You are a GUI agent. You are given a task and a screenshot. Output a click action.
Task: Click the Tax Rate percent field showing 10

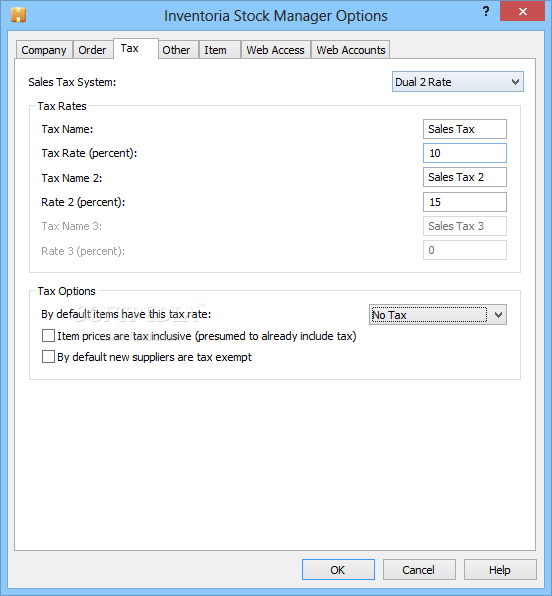coord(465,153)
